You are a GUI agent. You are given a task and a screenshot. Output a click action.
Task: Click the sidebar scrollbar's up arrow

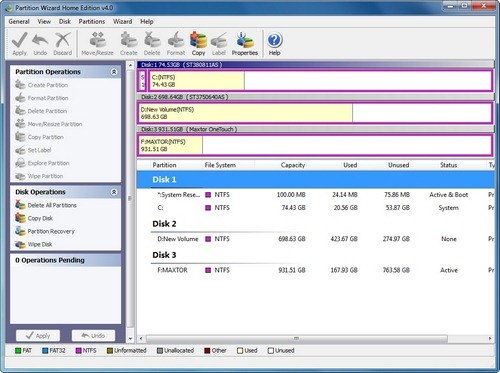(x=130, y=65)
